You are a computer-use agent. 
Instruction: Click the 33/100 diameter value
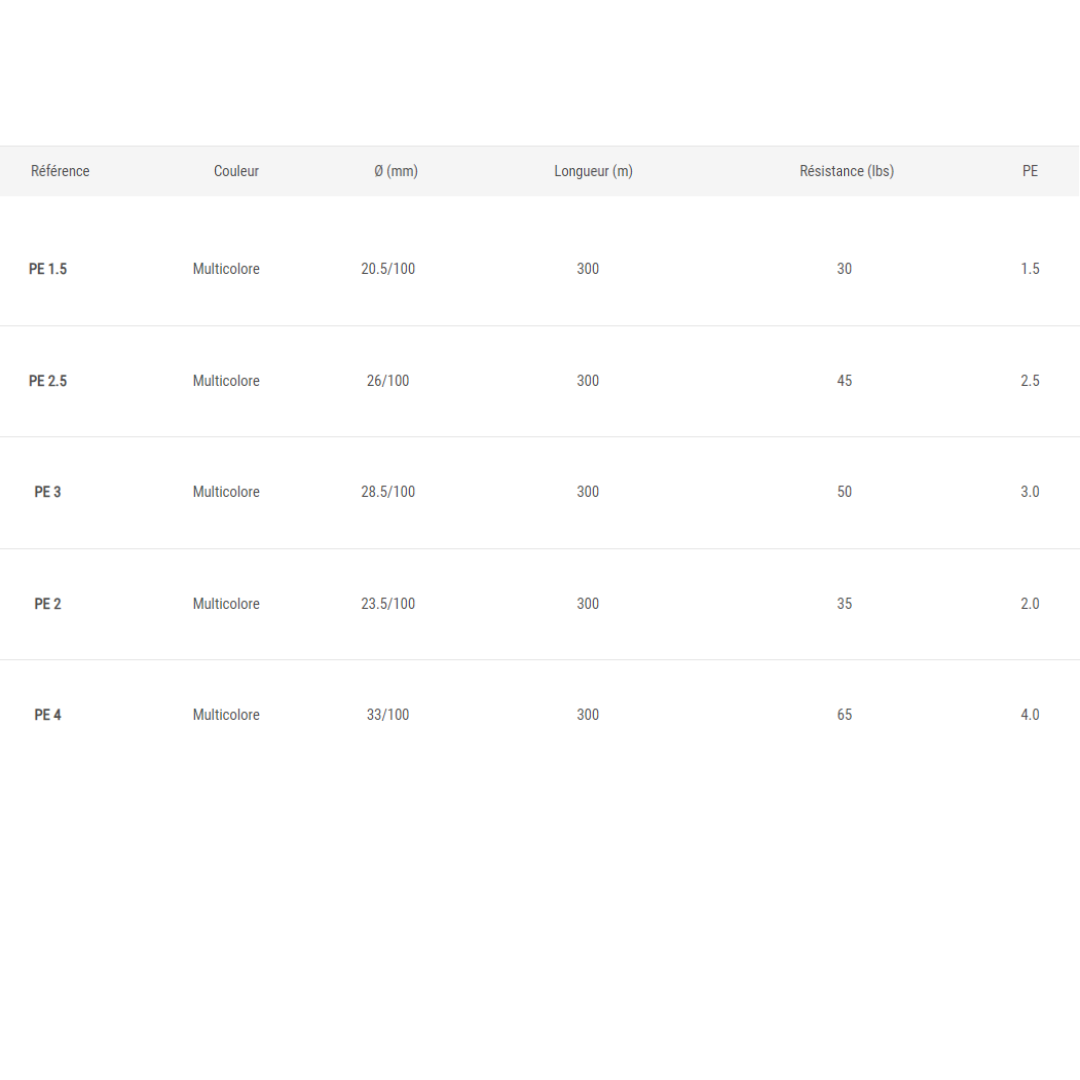coord(388,715)
